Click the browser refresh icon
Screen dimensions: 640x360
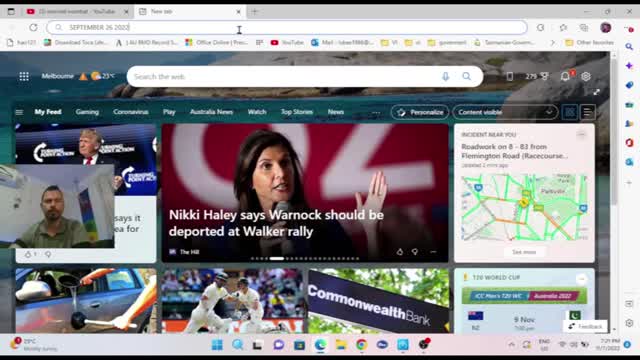[x=33, y=27]
